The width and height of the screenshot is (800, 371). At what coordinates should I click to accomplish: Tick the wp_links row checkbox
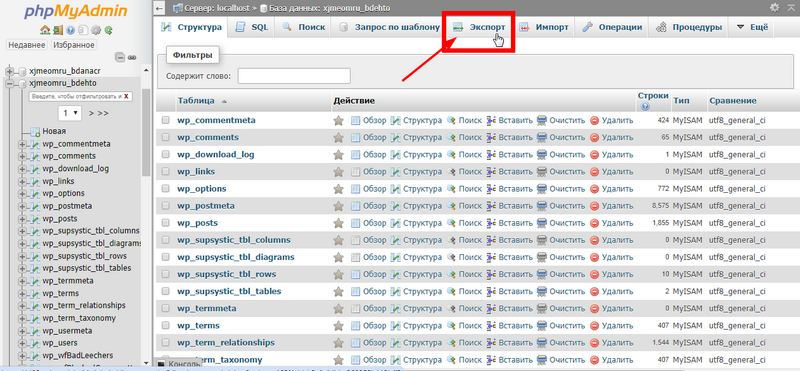point(165,171)
